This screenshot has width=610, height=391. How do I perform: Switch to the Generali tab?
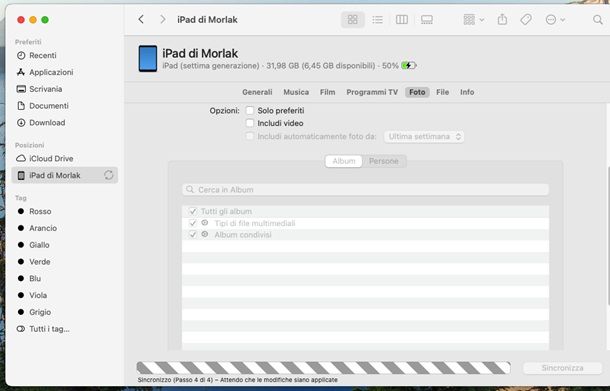(x=257, y=92)
